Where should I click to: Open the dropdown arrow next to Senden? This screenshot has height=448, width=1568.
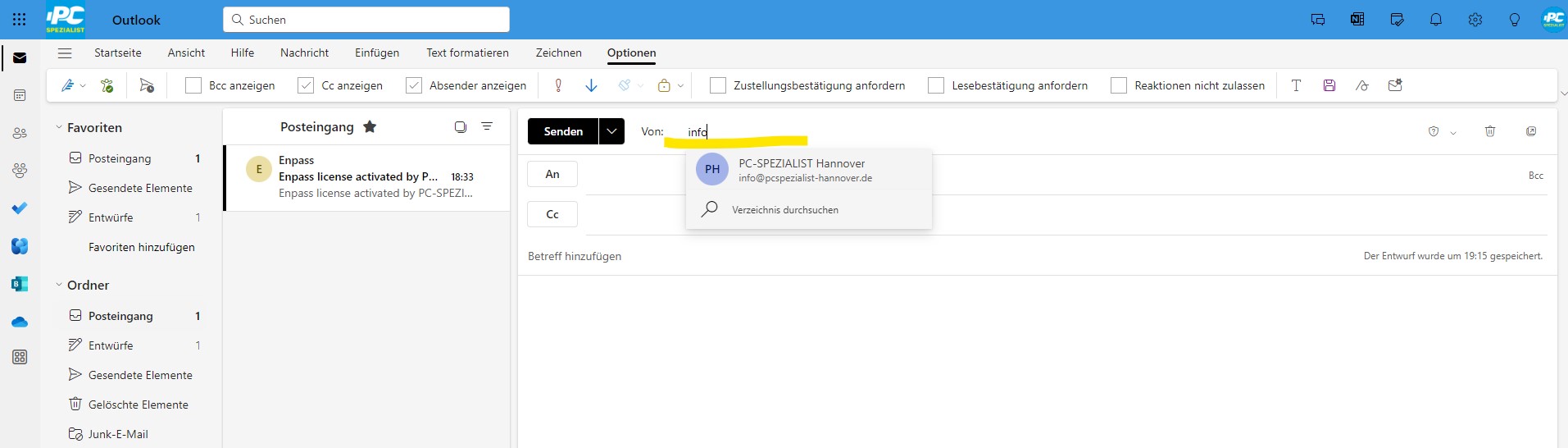[x=611, y=131]
